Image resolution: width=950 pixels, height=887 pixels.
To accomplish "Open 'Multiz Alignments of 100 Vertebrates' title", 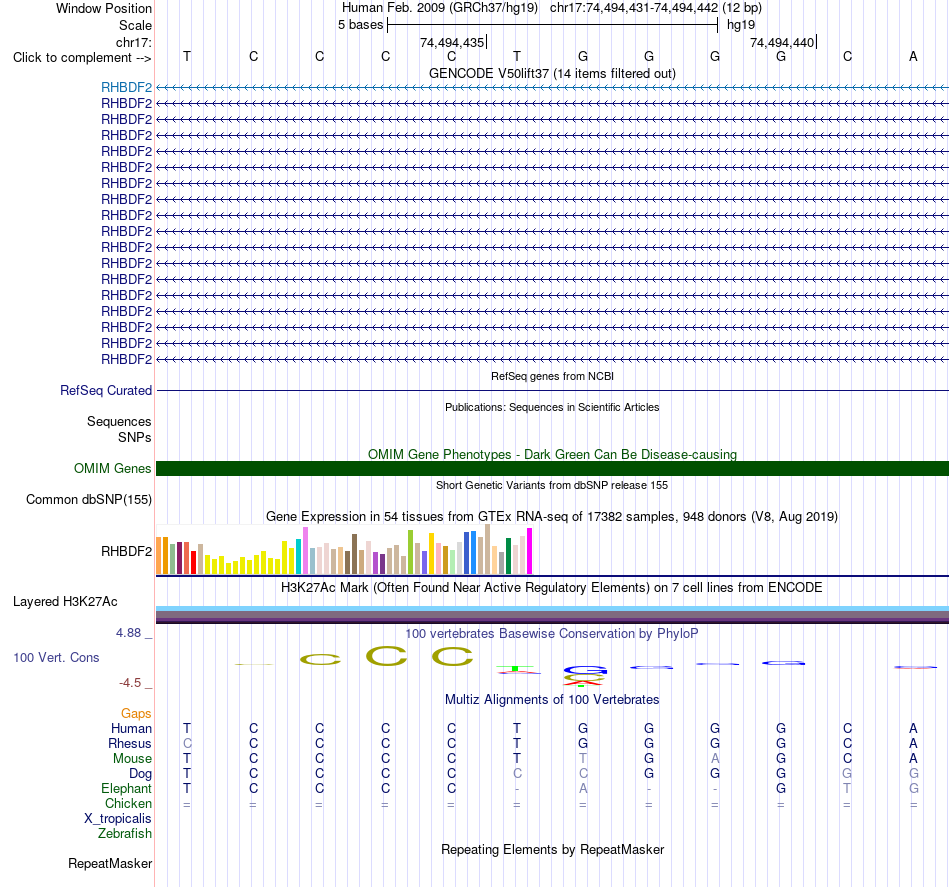I will (x=552, y=700).
